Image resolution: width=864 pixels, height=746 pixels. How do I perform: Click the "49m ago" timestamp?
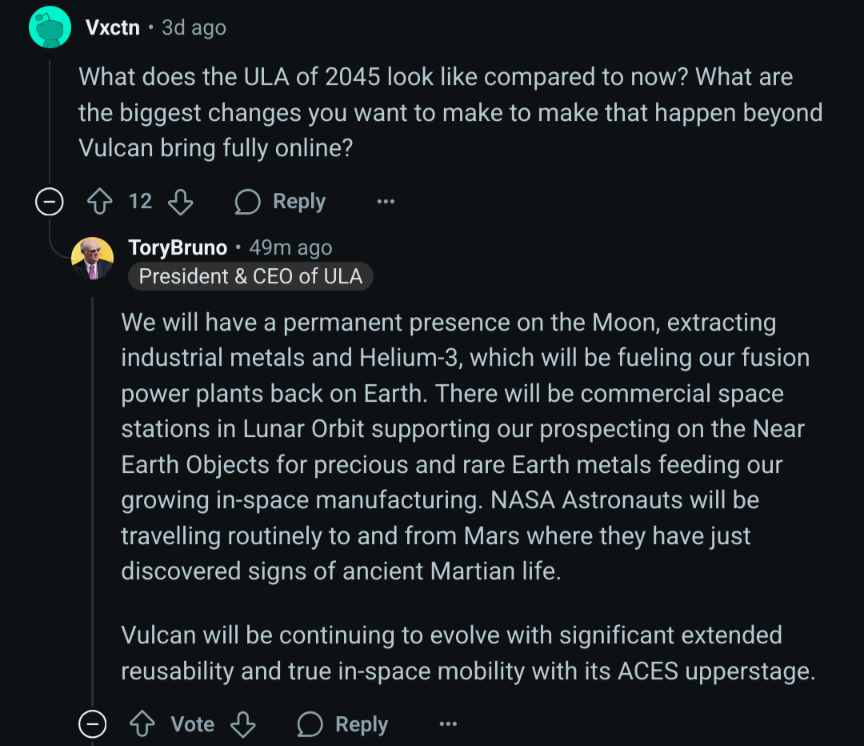click(290, 247)
